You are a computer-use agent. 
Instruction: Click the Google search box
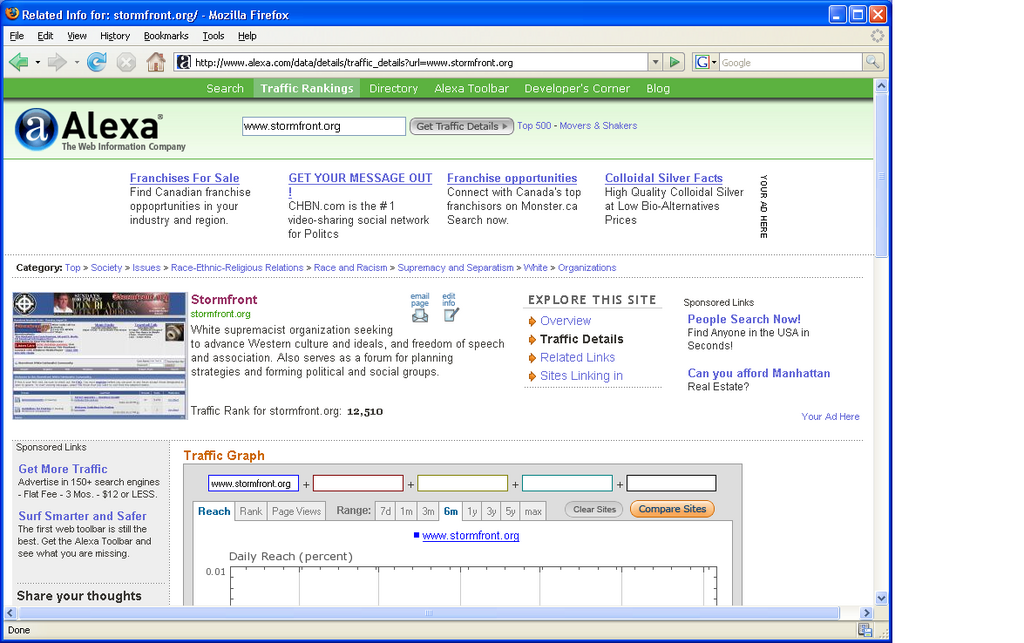790,62
